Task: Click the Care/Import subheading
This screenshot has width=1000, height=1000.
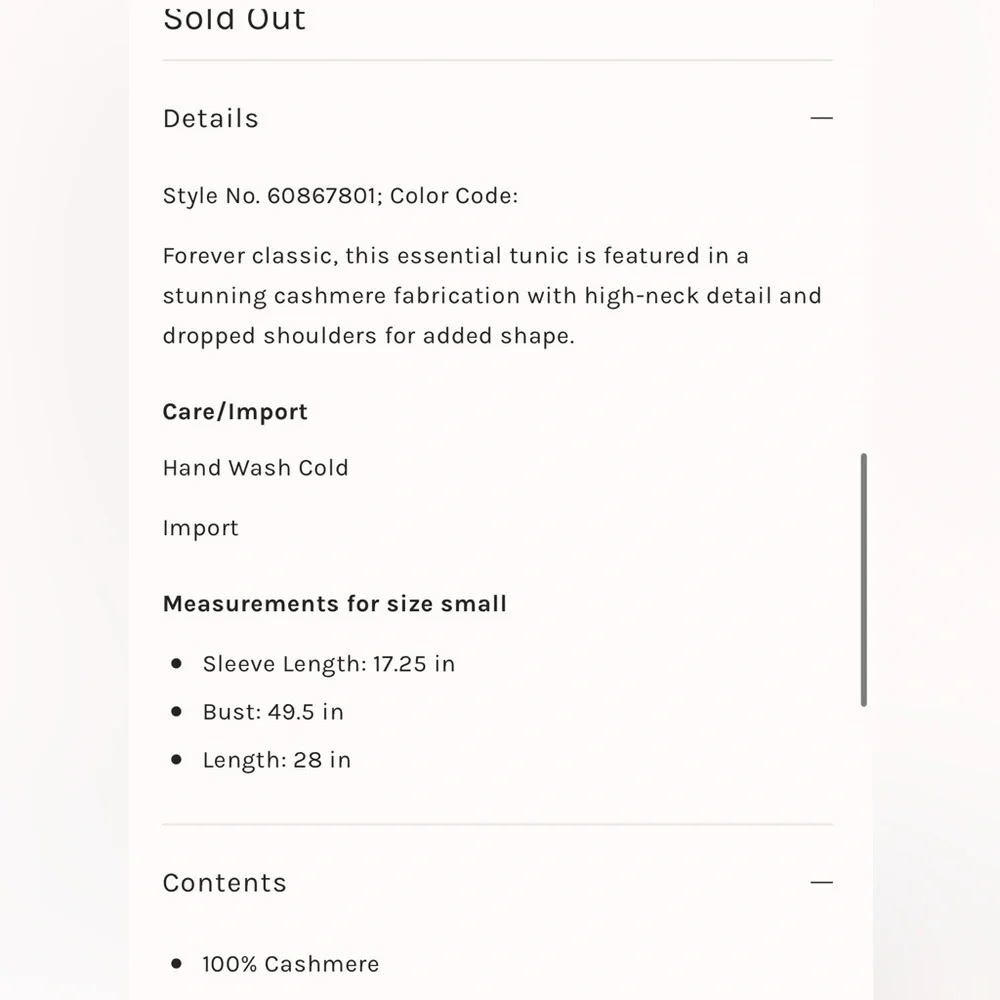Action: point(235,412)
